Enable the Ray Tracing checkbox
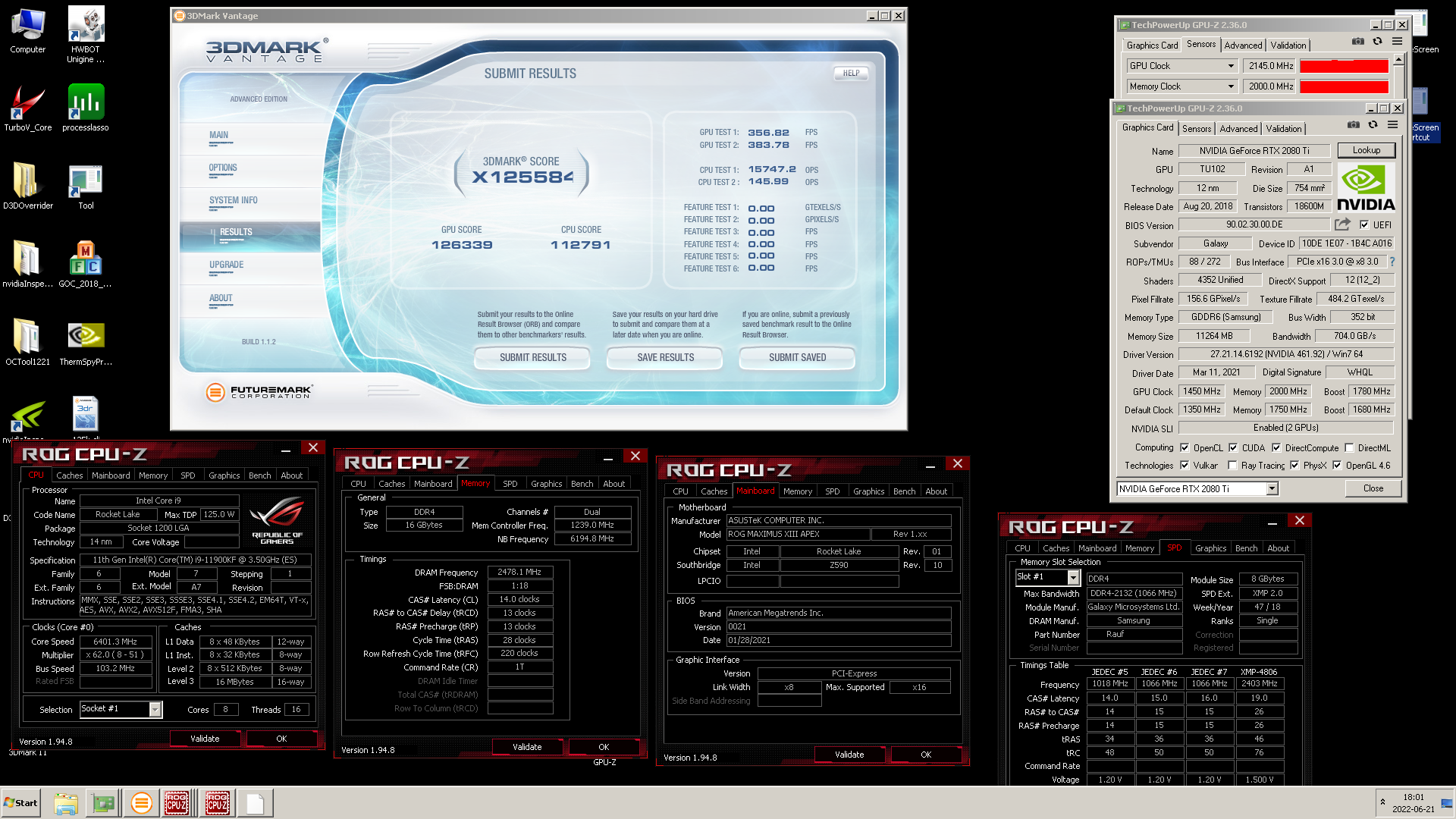1456x819 pixels. [x=1232, y=465]
